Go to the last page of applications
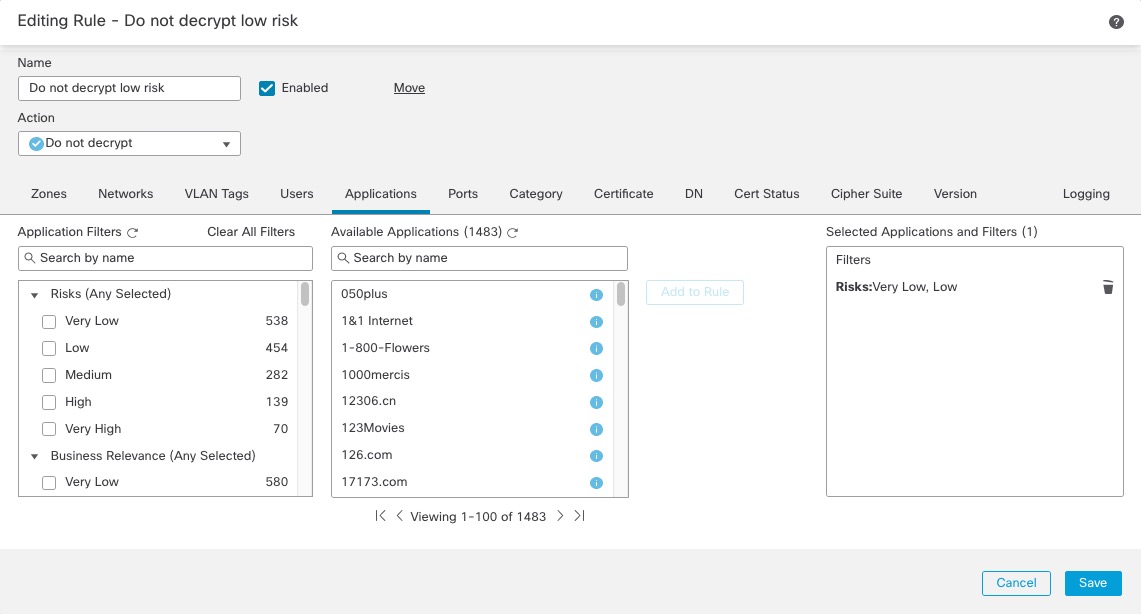Screen dimensions: 1141x614 point(578,515)
